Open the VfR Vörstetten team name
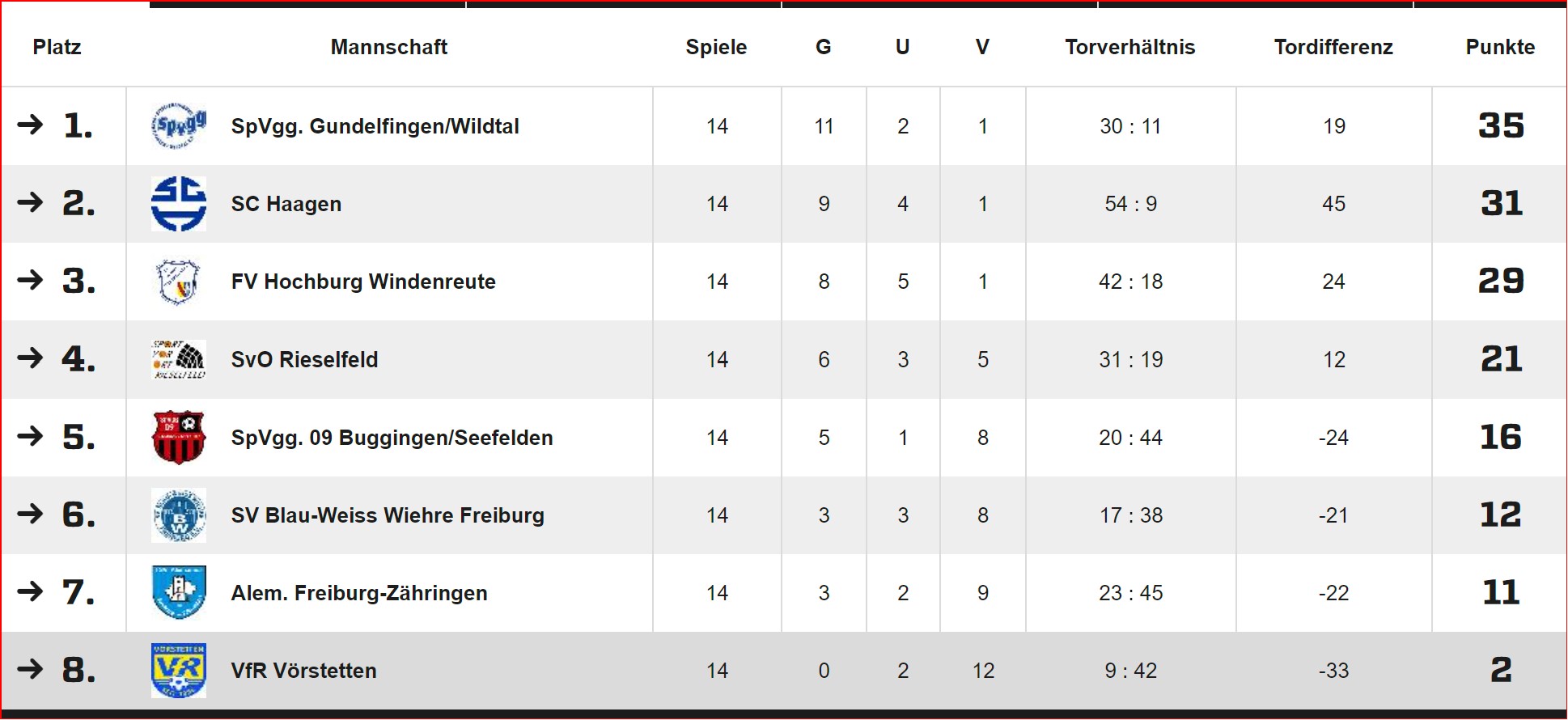 click(x=303, y=671)
